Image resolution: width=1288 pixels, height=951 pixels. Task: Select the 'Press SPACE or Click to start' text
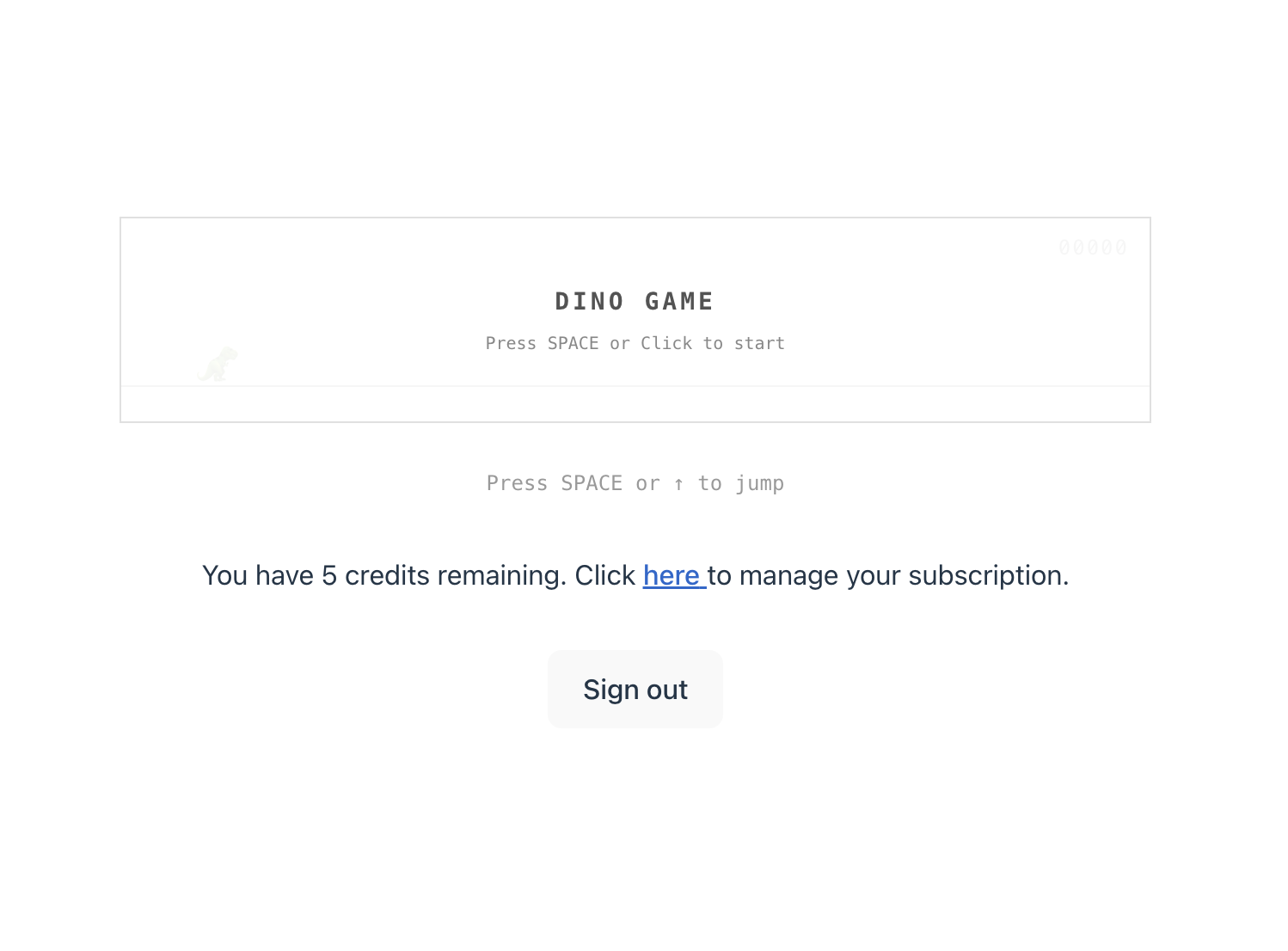click(635, 342)
